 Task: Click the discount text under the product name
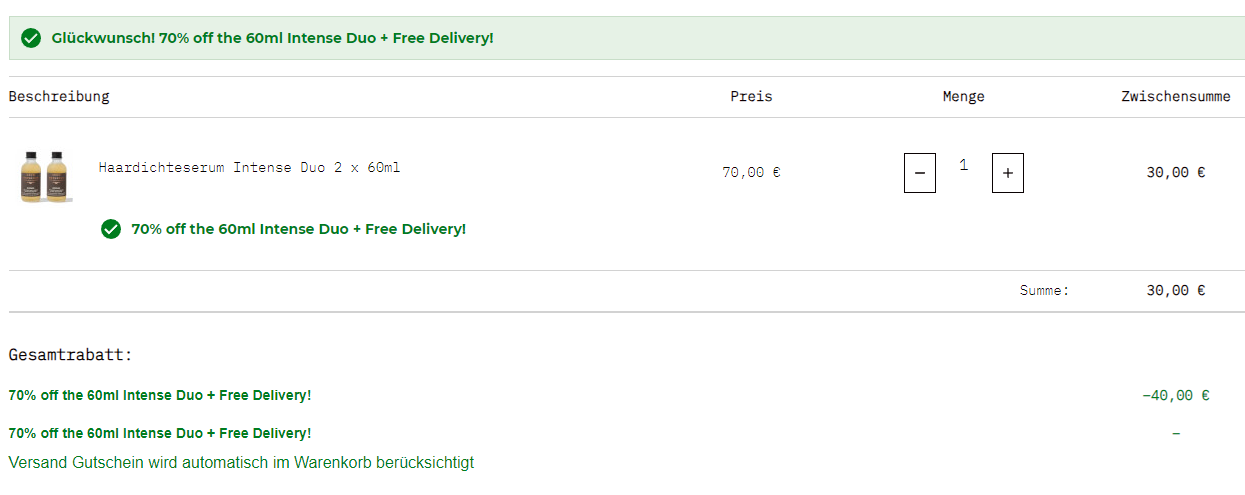point(298,229)
